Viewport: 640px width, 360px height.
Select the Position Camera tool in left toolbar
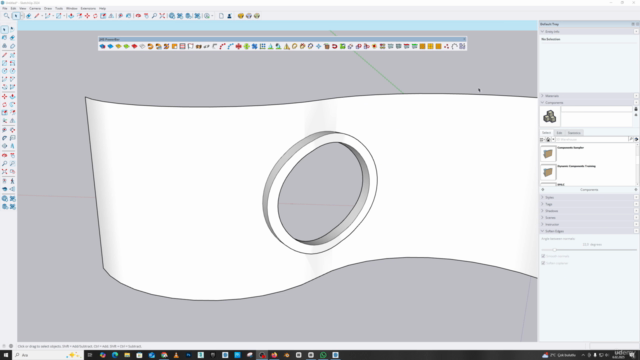(x=4, y=181)
